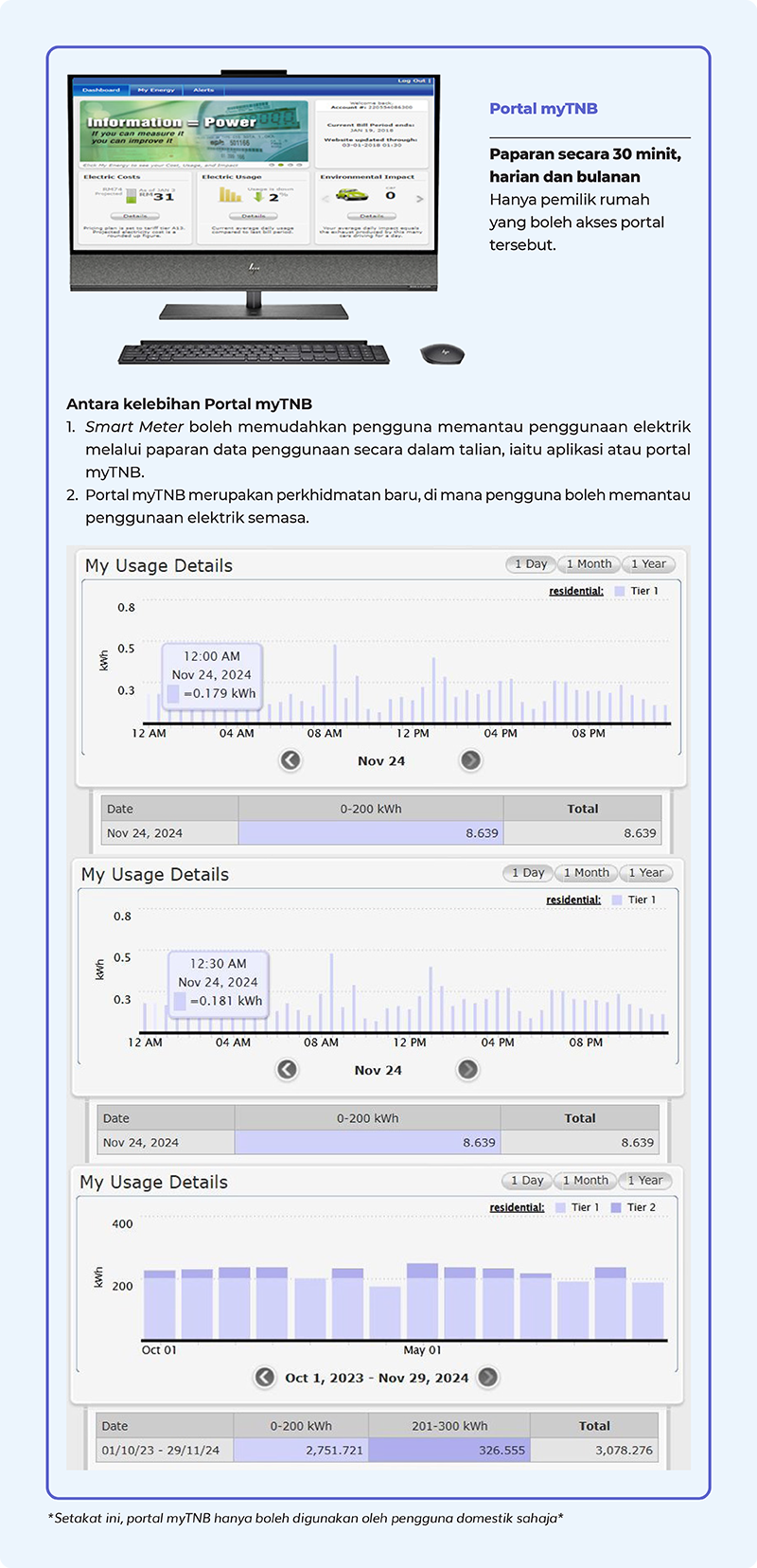Click next arrow after Nov 29, 2024 range
This screenshot has width=757, height=1568.
click(487, 1377)
